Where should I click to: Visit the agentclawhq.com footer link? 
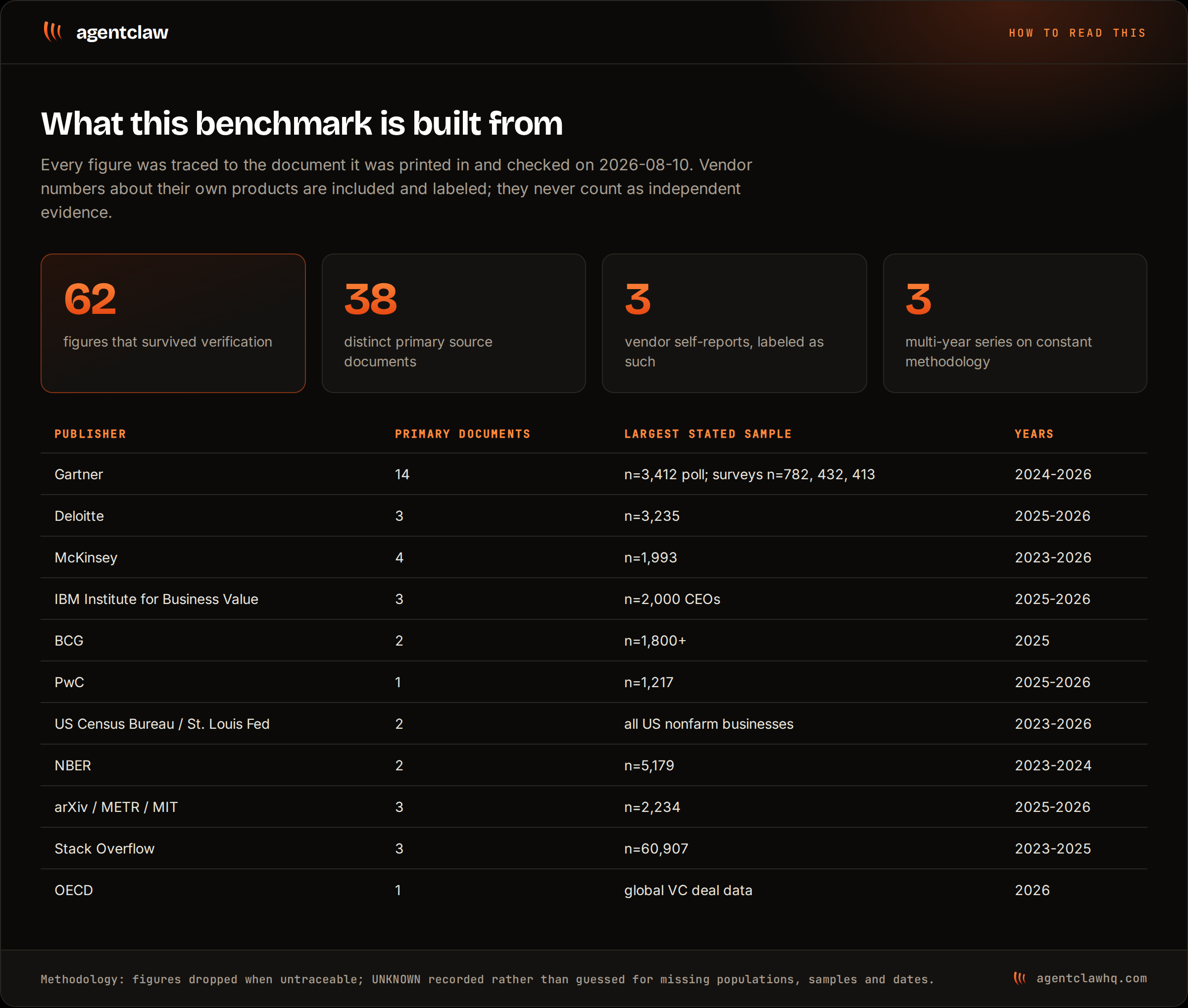[x=1091, y=978]
